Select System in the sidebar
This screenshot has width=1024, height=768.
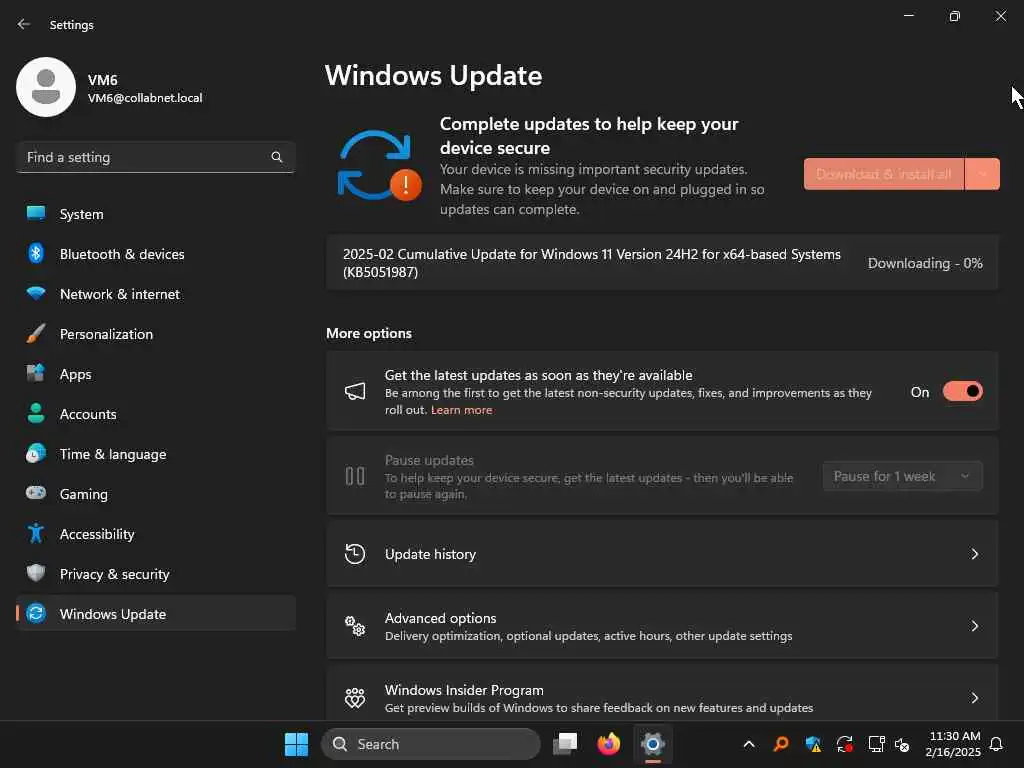[x=155, y=214]
